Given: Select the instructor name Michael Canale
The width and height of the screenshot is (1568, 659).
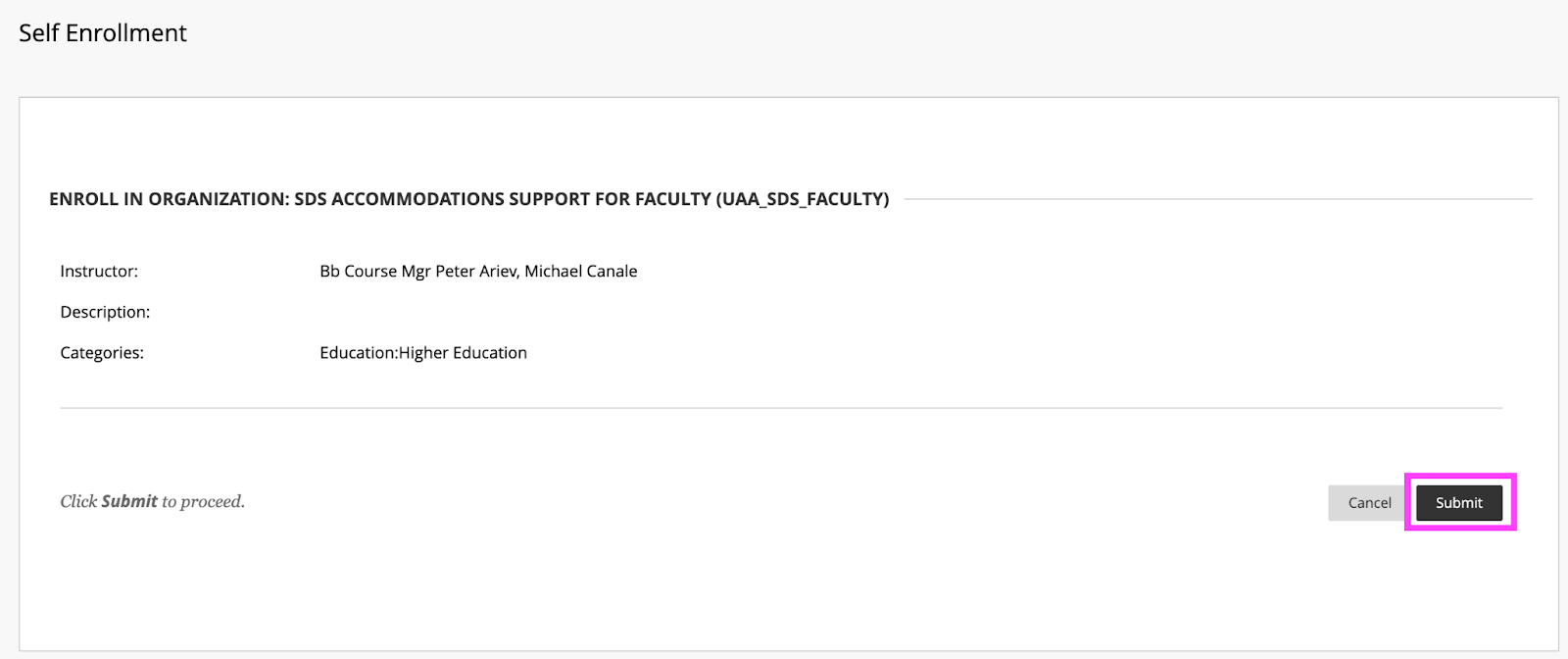Looking at the screenshot, I should [581, 272].
